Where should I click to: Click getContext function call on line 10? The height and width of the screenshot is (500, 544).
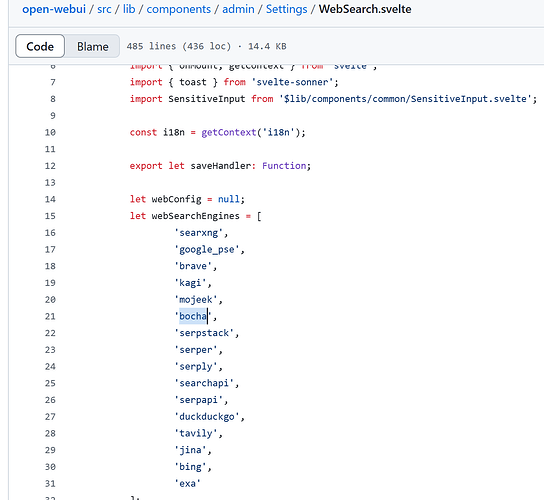tap(229, 133)
